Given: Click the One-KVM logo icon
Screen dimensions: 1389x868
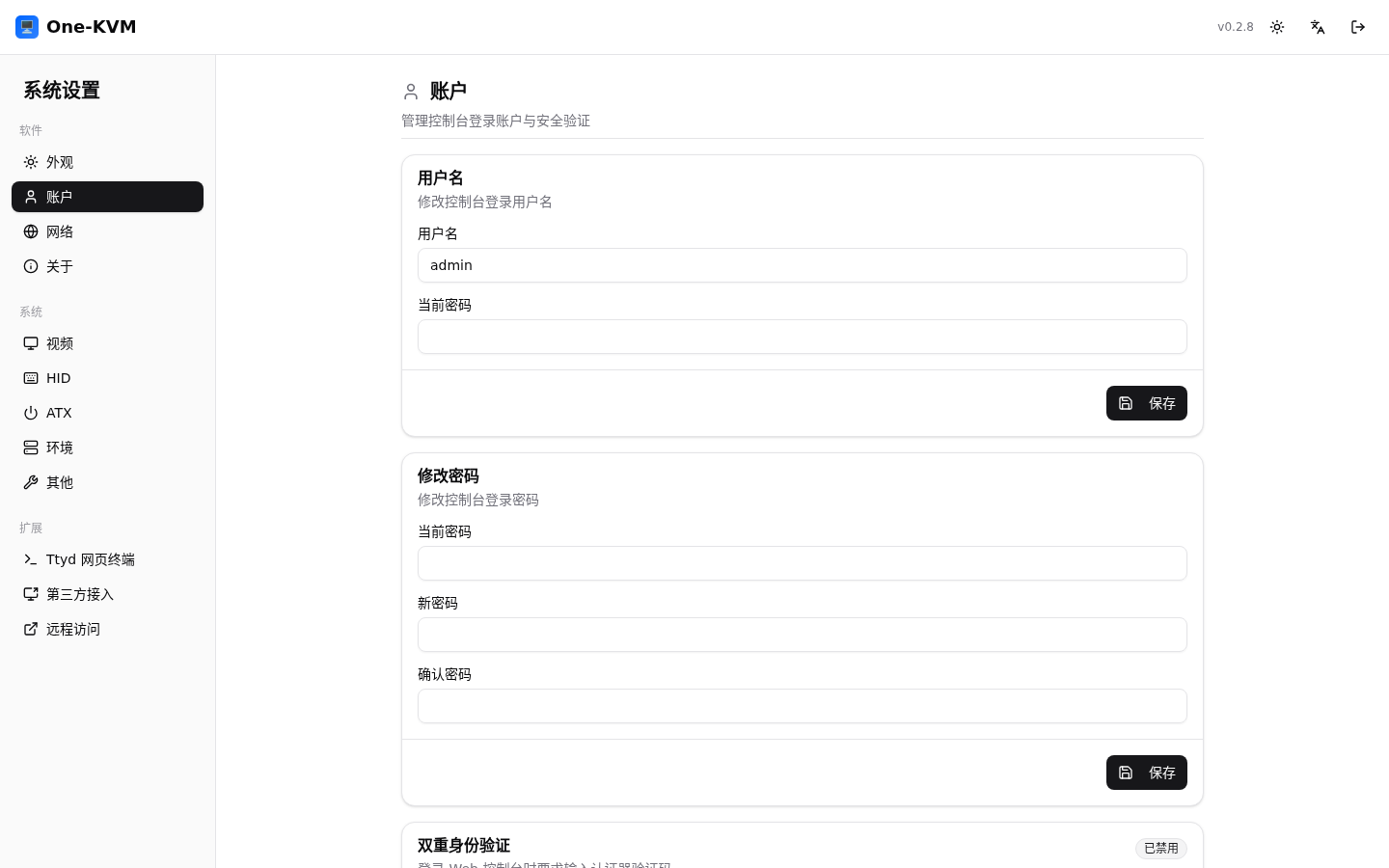Looking at the screenshot, I should point(27,27).
